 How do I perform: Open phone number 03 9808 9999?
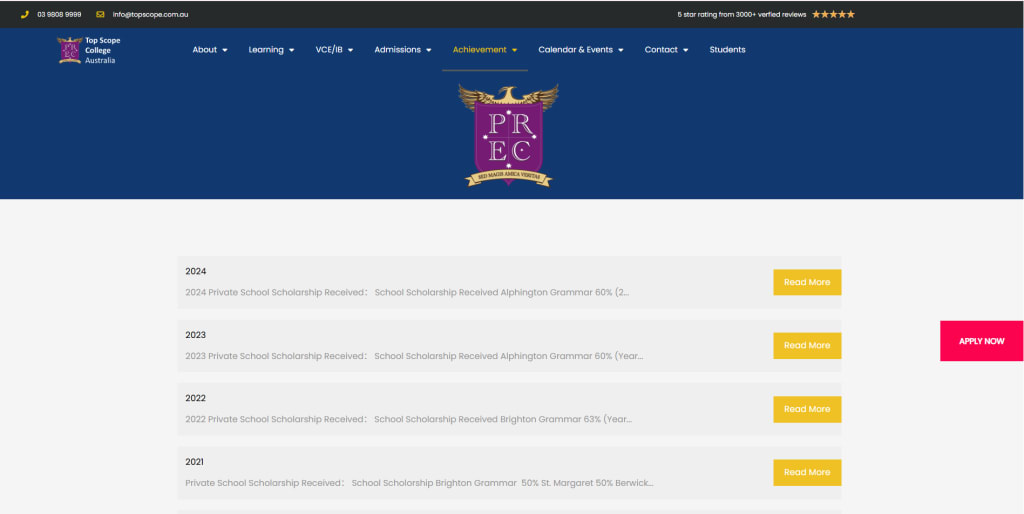(59, 14)
